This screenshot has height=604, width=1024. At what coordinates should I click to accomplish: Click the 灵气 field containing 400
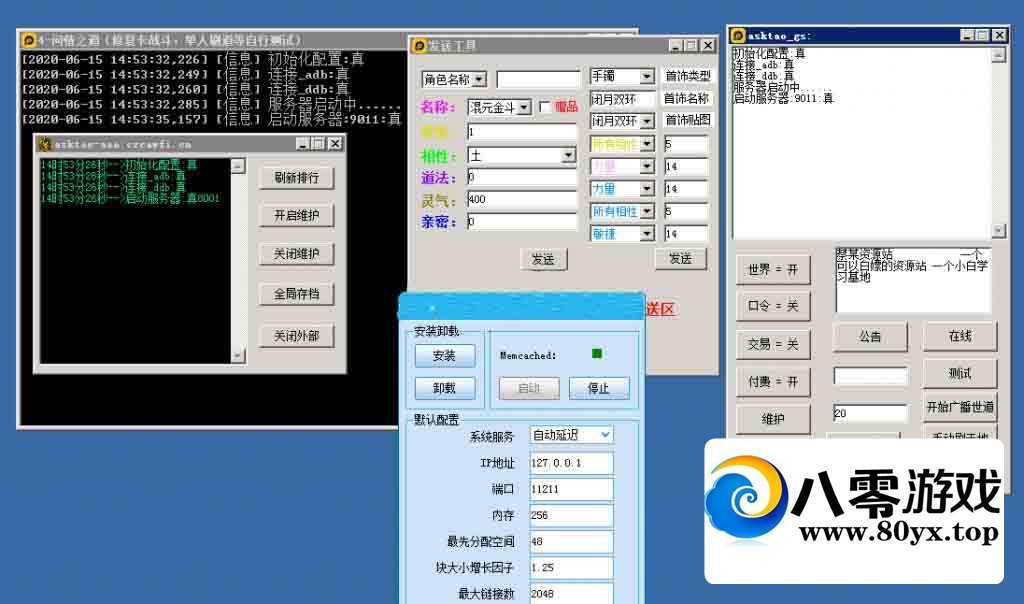pos(522,199)
